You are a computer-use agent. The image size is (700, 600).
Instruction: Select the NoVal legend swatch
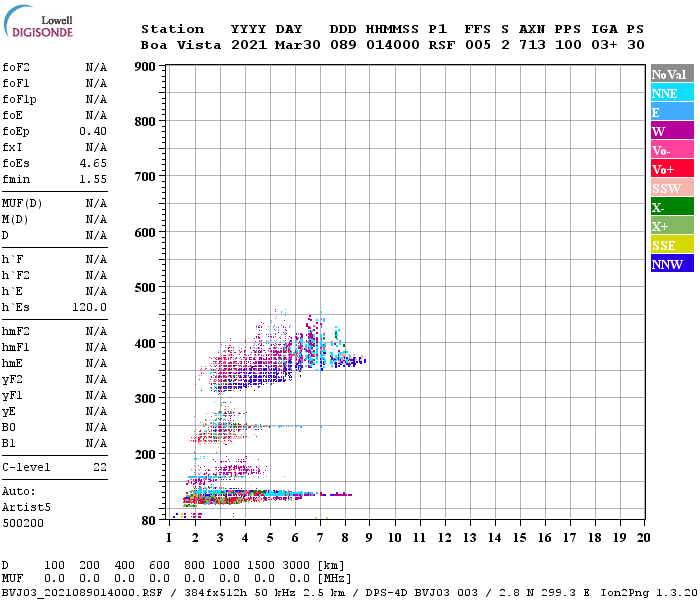tap(672, 74)
